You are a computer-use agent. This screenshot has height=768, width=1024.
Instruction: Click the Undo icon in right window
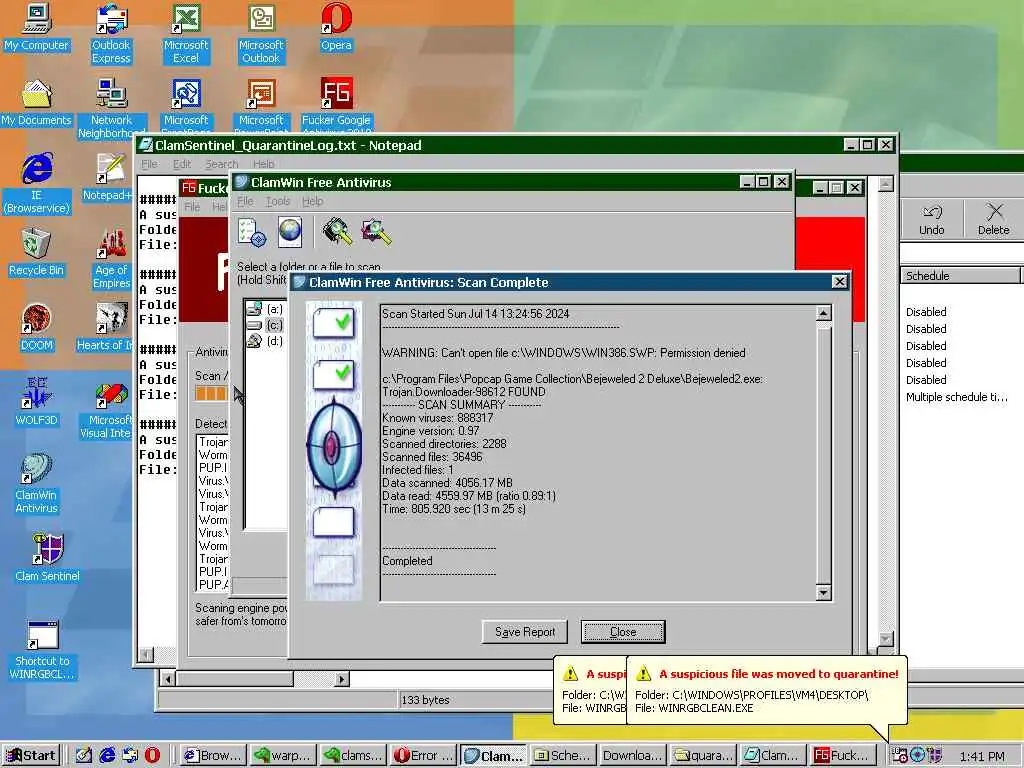point(931,219)
